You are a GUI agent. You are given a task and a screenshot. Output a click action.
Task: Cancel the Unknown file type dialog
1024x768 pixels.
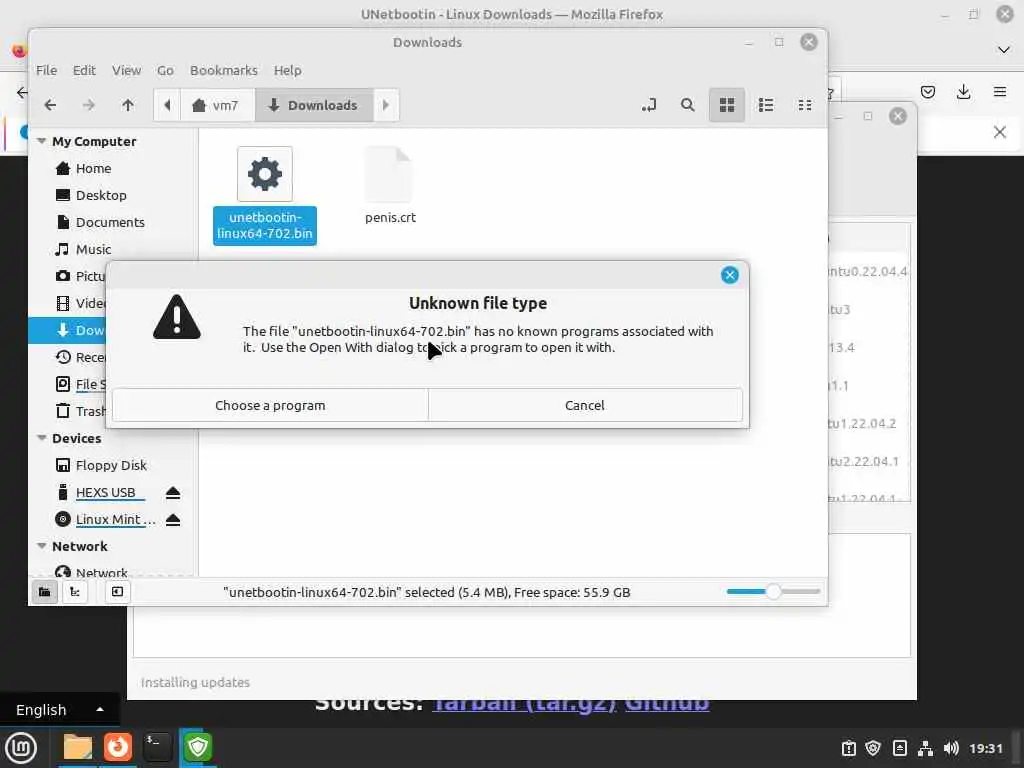585,405
